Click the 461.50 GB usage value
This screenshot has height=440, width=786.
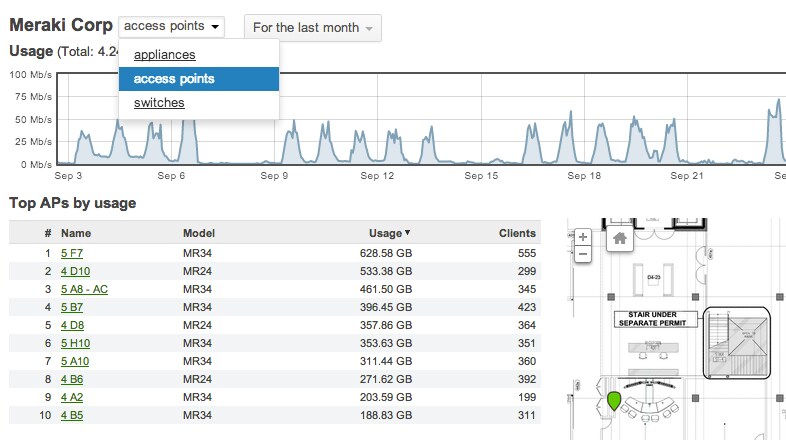click(385, 289)
